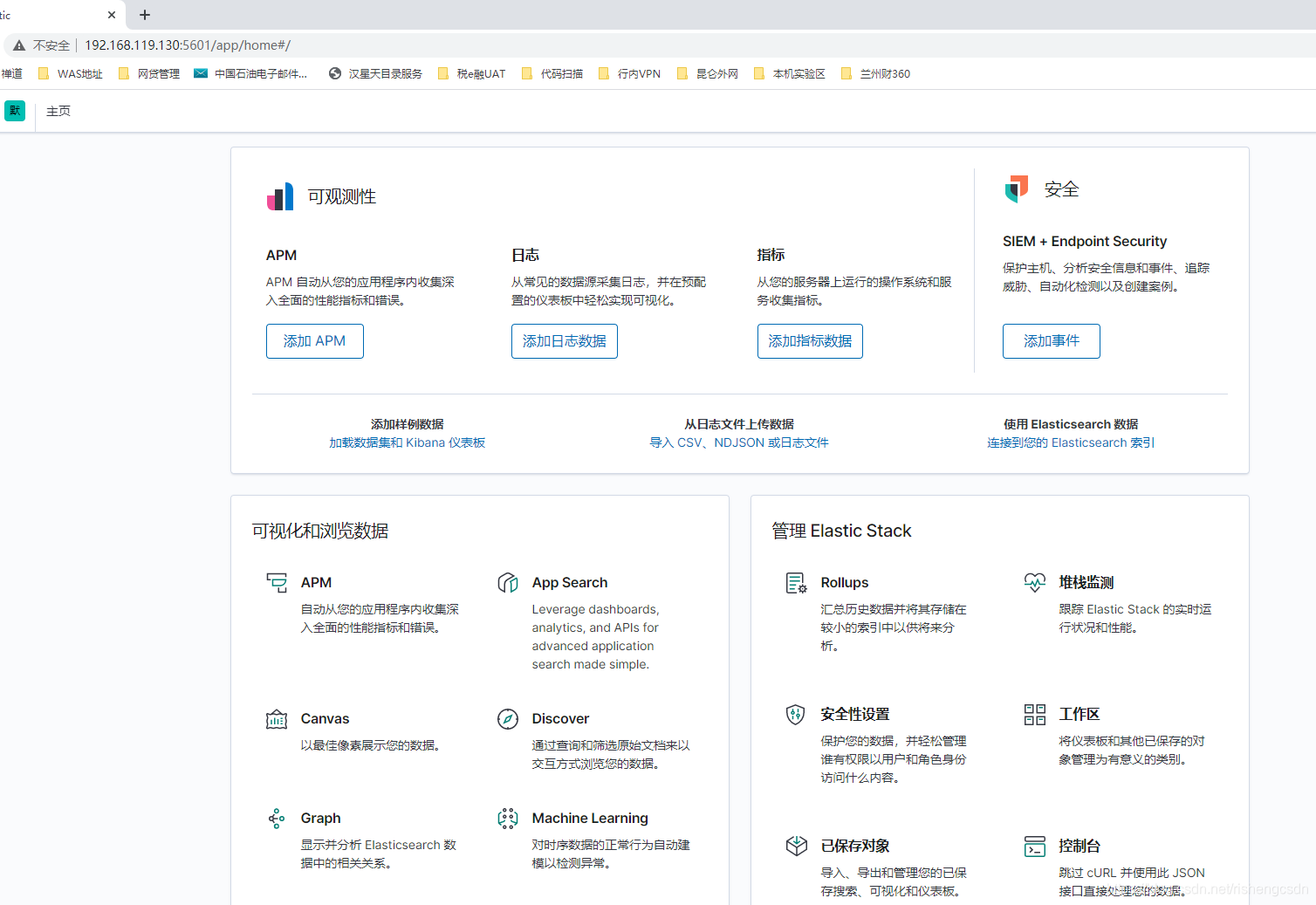Open a new browser tab with plus
Viewport: 1316px width, 905px height.
click(145, 15)
